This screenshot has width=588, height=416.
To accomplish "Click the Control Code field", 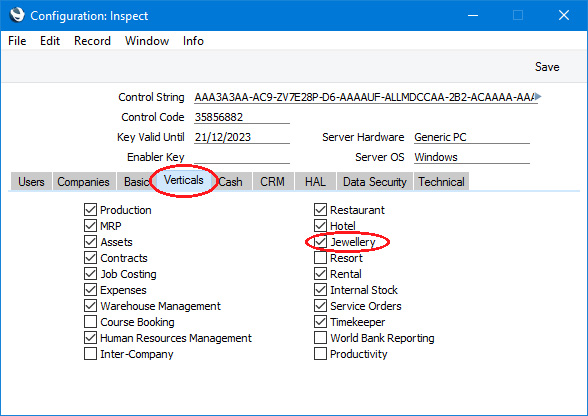I will click(x=242, y=117).
